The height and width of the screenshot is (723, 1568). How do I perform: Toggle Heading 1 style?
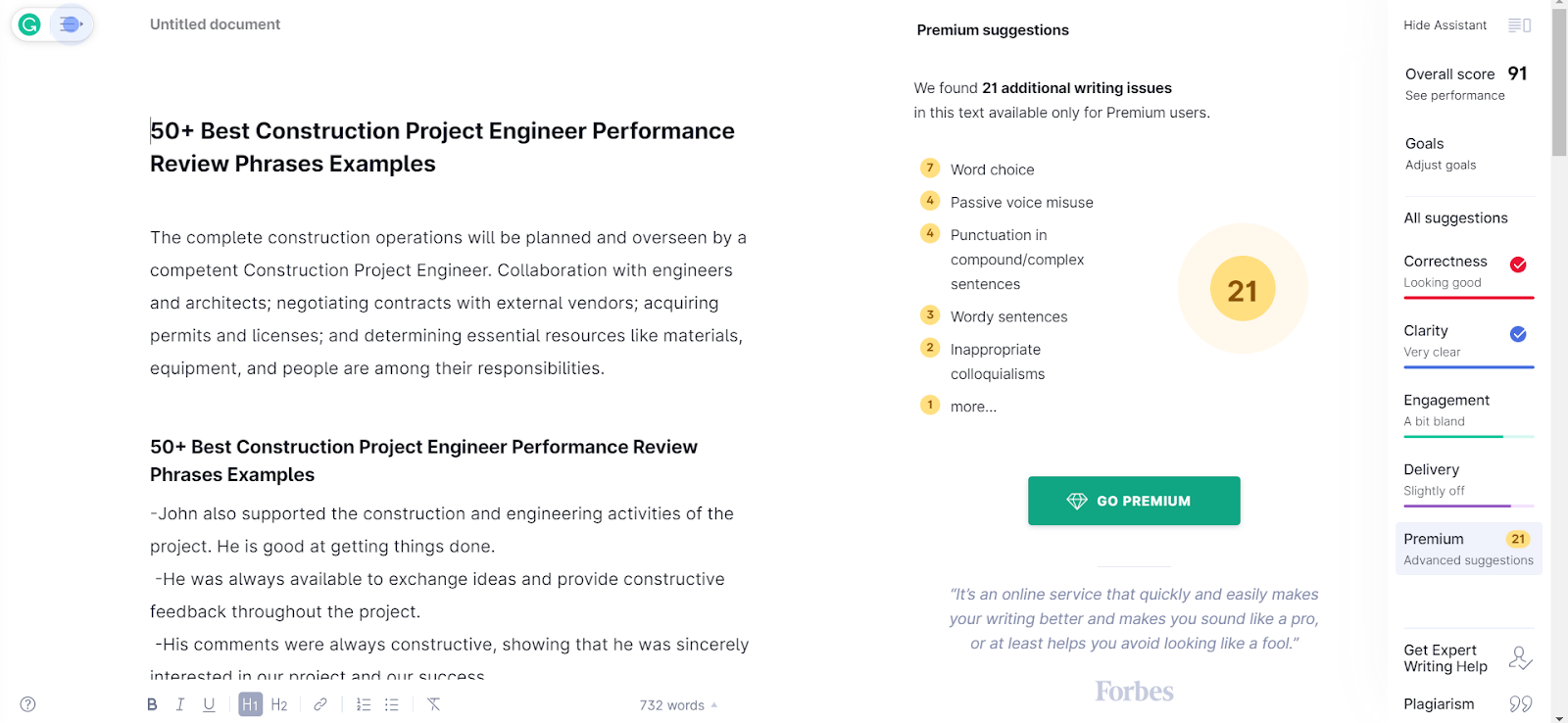coord(251,704)
